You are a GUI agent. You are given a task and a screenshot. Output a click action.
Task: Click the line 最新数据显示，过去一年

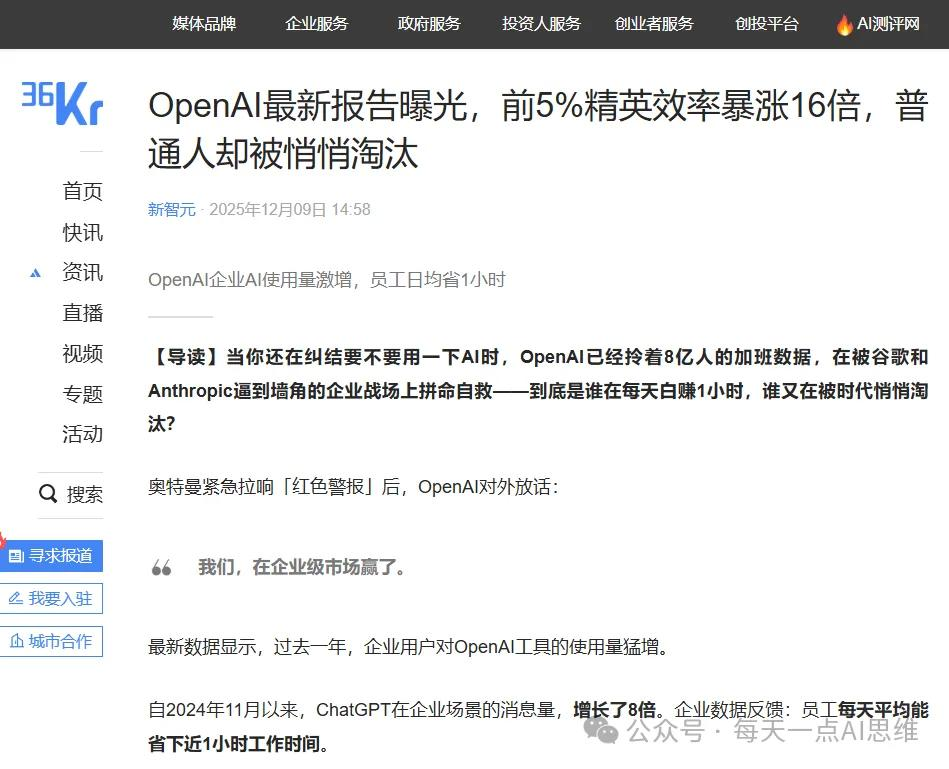click(409, 647)
